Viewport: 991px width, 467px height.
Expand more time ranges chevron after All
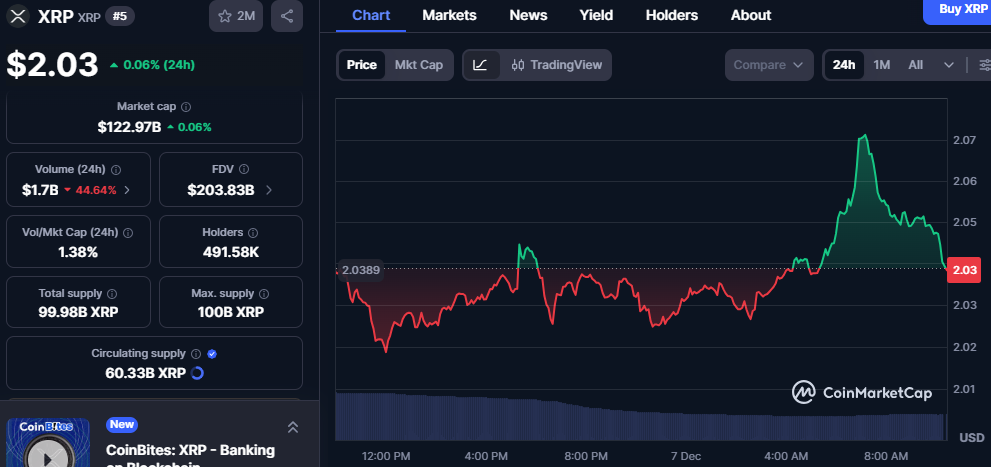pos(948,65)
